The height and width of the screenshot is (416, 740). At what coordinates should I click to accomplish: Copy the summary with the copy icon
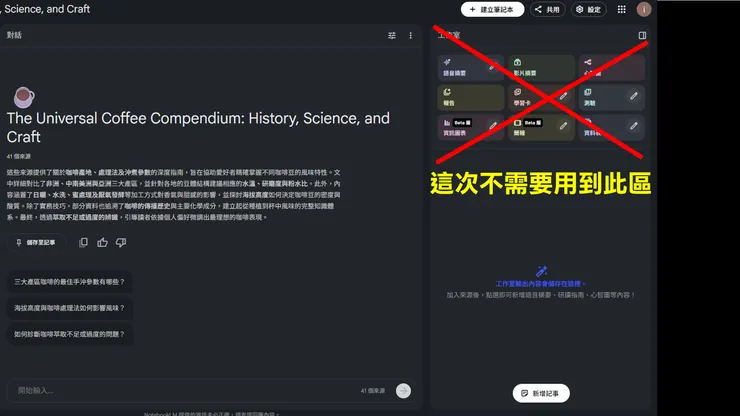84,242
